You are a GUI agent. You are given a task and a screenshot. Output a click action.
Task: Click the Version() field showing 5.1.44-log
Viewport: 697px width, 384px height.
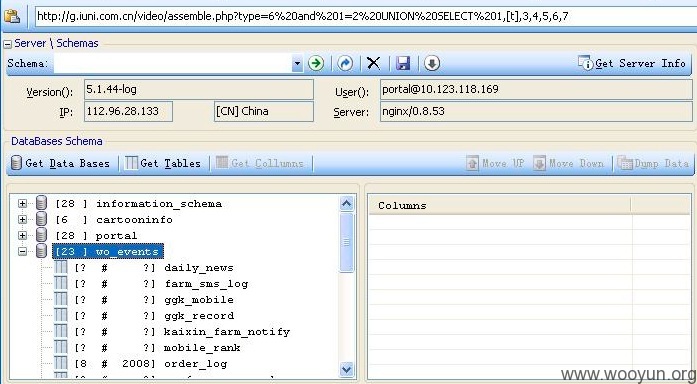click(199, 89)
